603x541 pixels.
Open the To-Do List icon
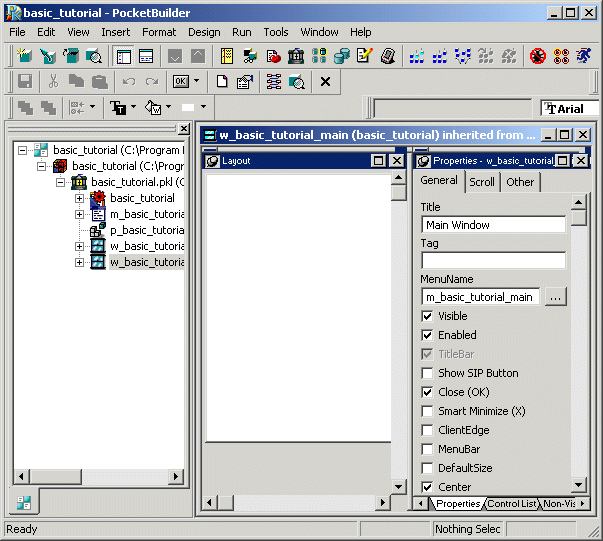coord(227,56)
